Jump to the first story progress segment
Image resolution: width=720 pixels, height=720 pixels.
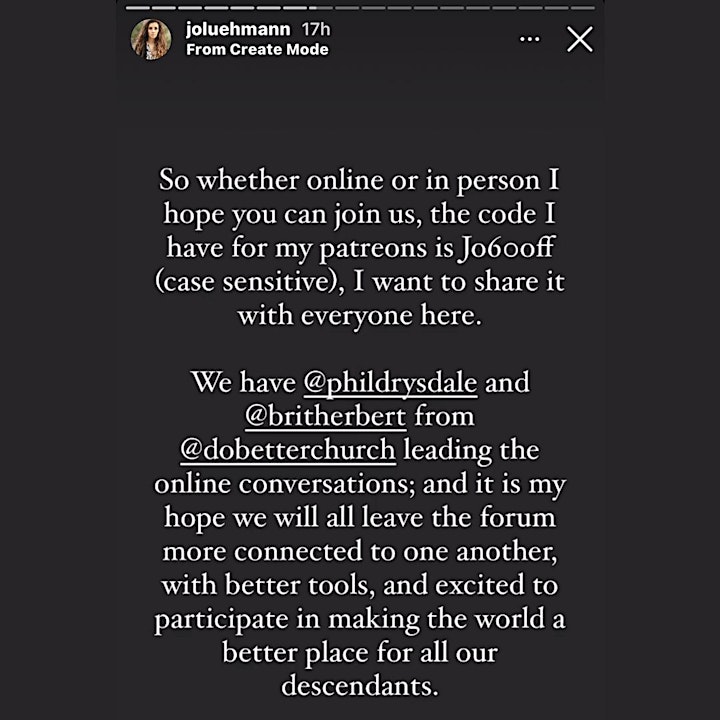(x=138, y=8)
